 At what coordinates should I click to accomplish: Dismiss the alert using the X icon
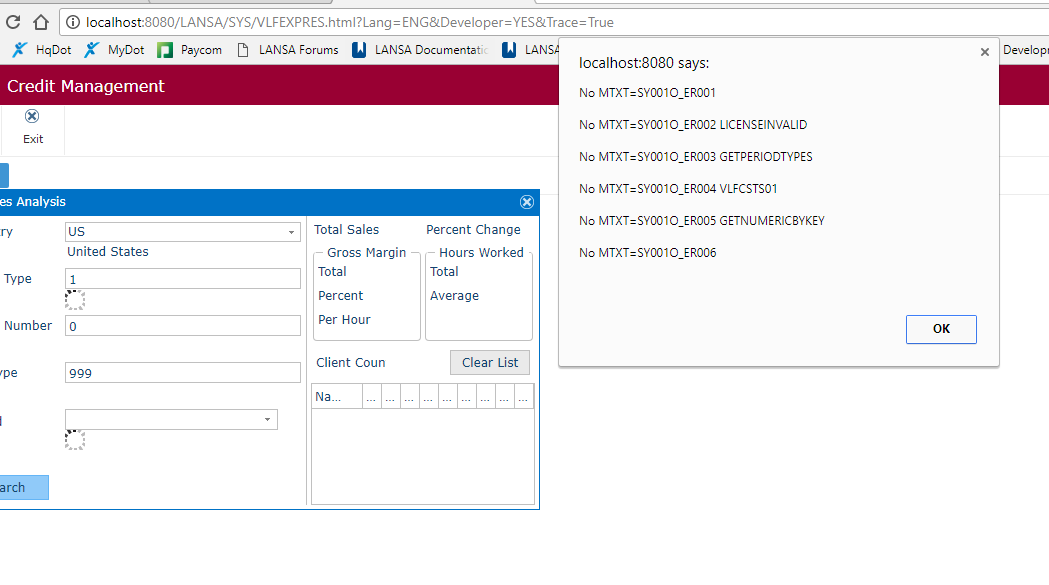[x=984, y=52]
